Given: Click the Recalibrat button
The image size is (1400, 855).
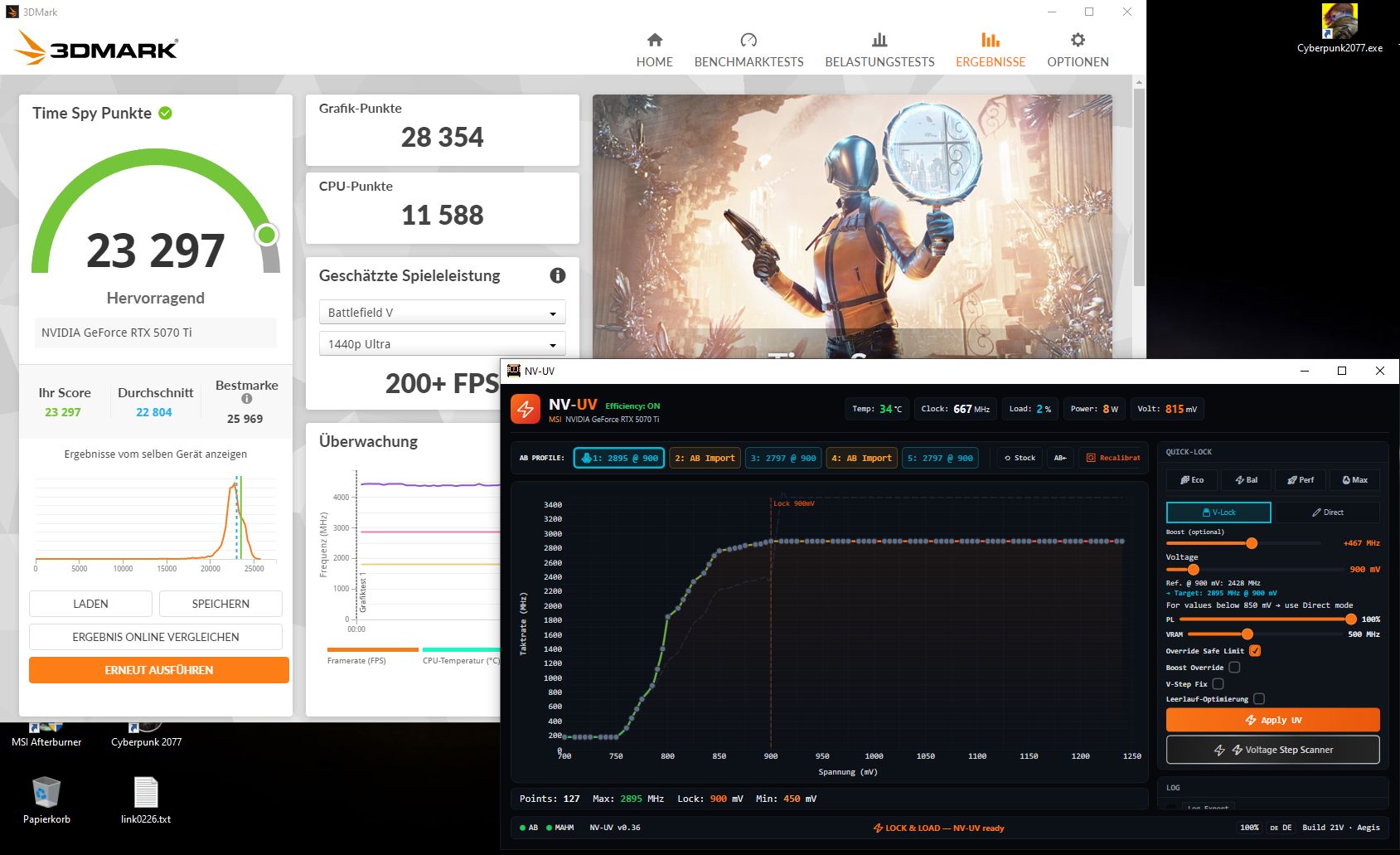Looking at the screenshot, I should (1113, 458).
